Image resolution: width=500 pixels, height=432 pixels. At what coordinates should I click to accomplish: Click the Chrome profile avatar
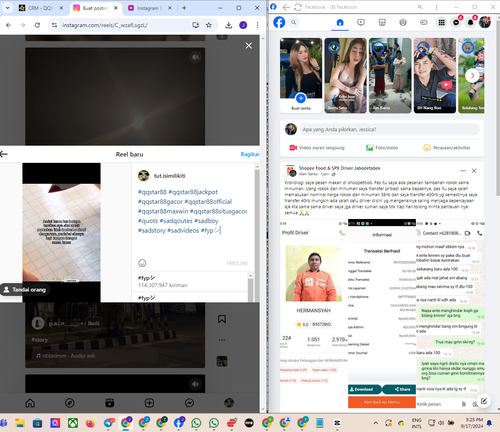point(243,25)
